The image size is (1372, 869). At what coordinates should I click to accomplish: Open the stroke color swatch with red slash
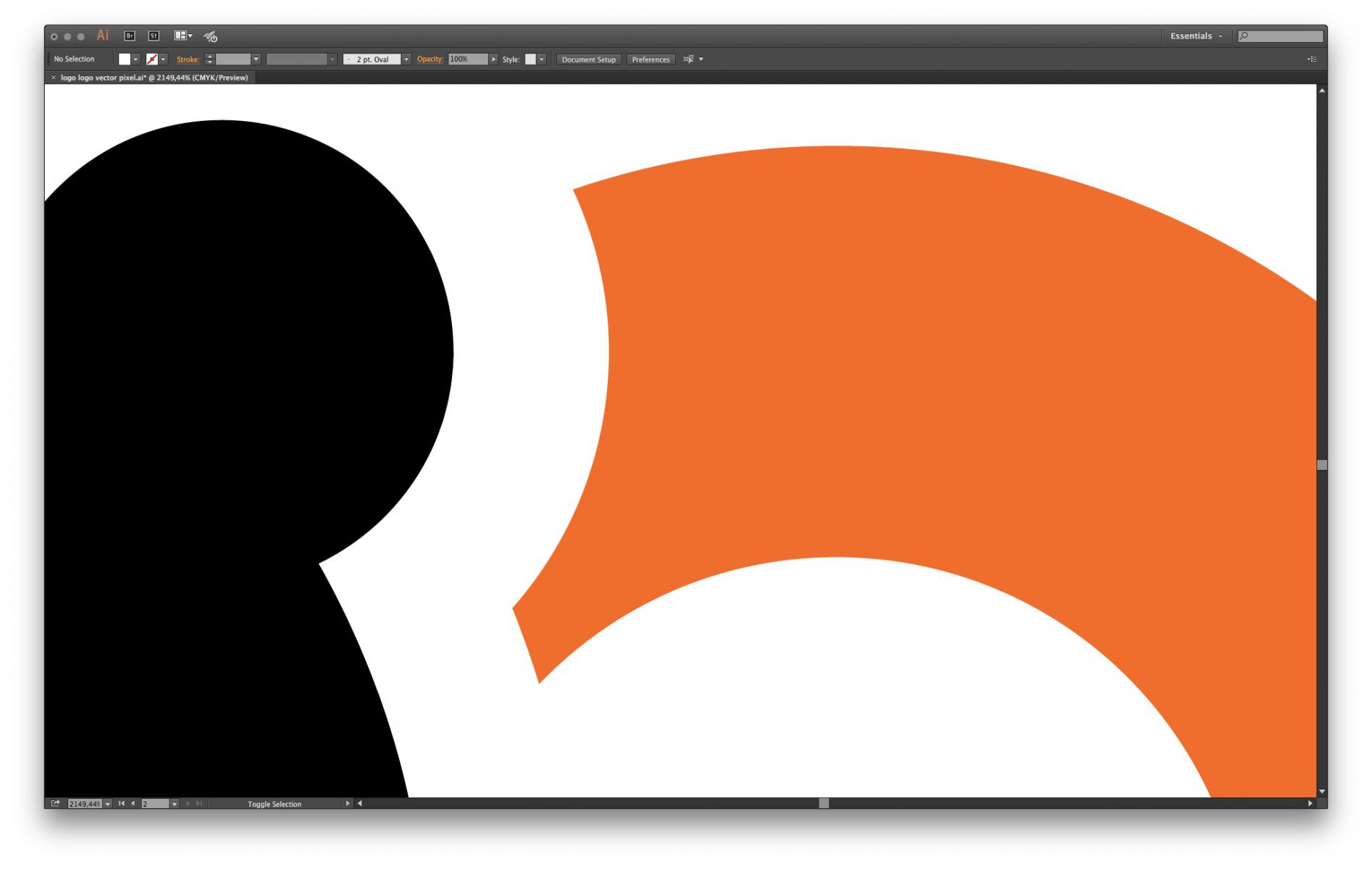point(152,59)
